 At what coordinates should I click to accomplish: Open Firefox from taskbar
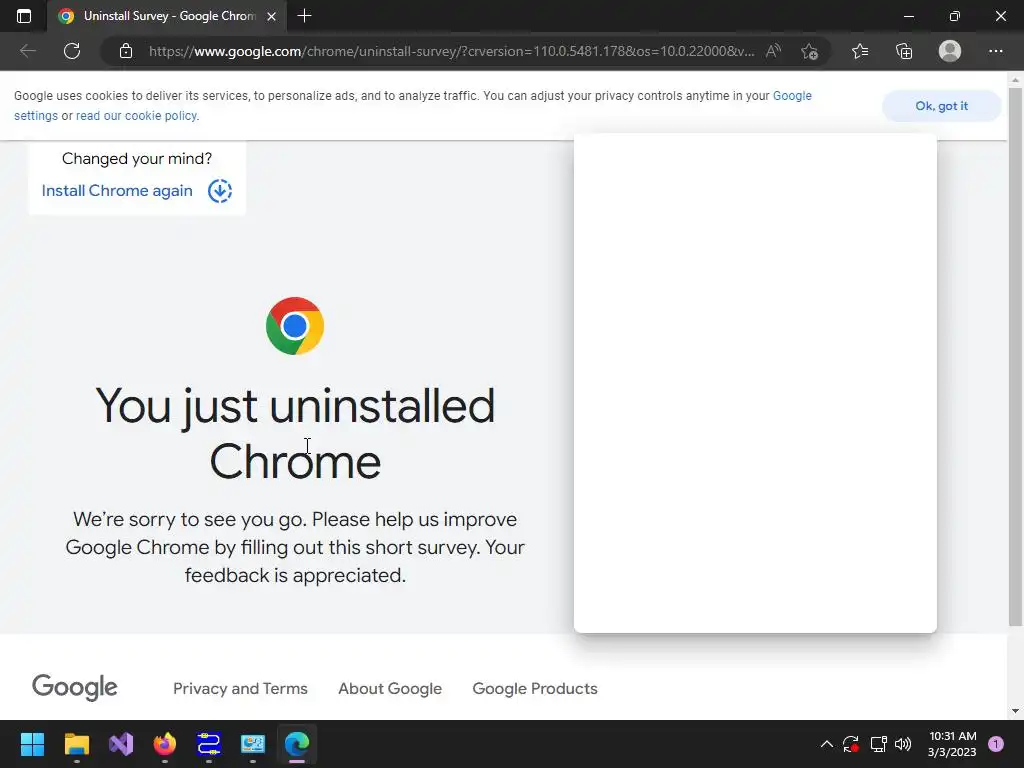click(x=165, y=744)
